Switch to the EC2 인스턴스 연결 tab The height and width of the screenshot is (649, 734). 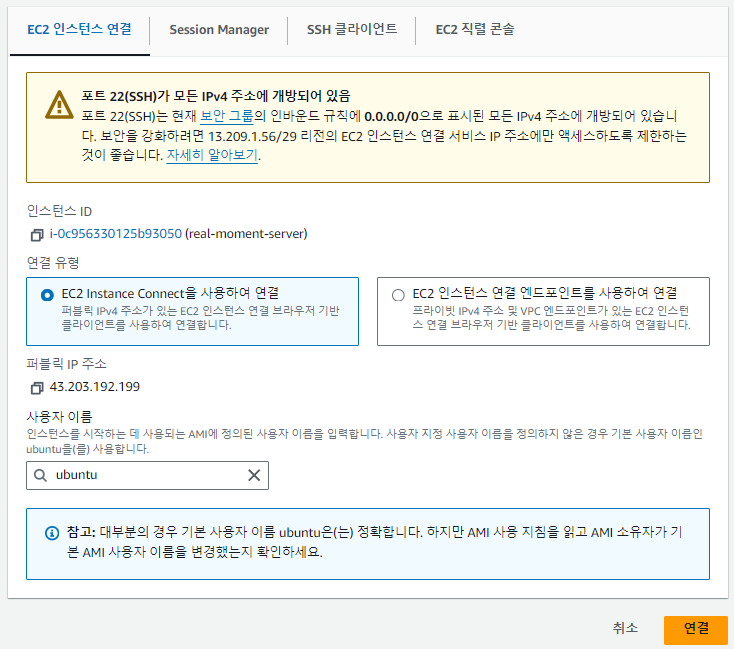coord(79,30)
